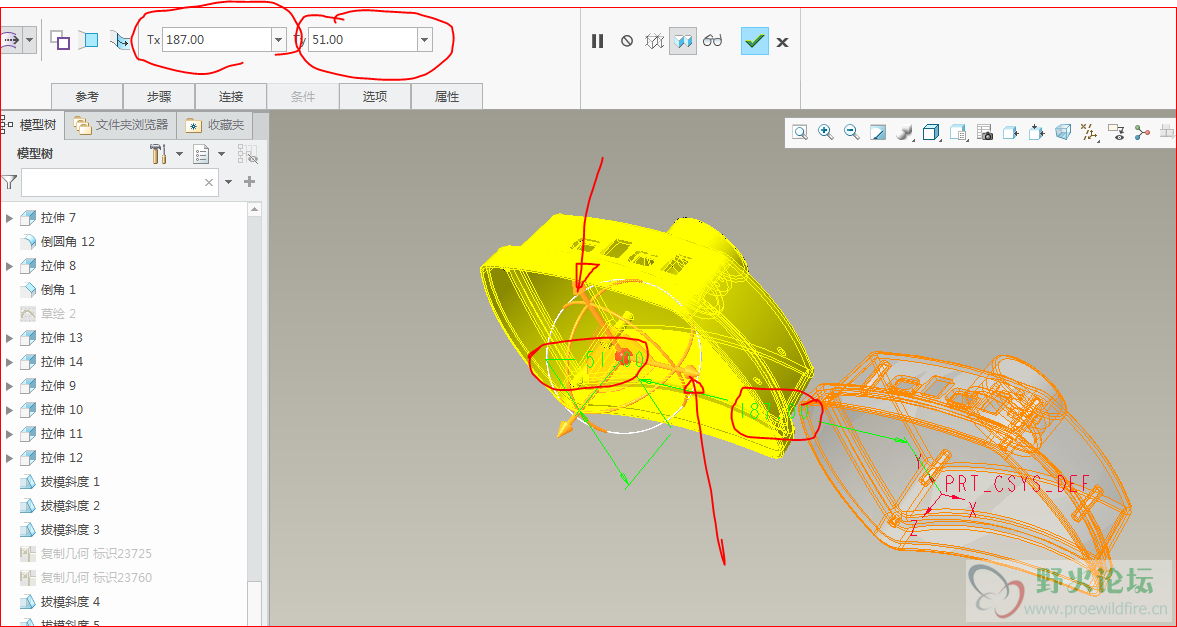Cancel the feature with X button

[x=782, y=42]
